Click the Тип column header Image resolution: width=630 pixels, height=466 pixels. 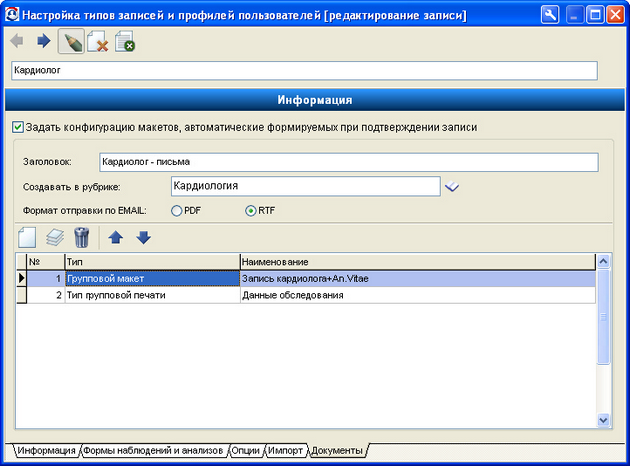[152, 262]
